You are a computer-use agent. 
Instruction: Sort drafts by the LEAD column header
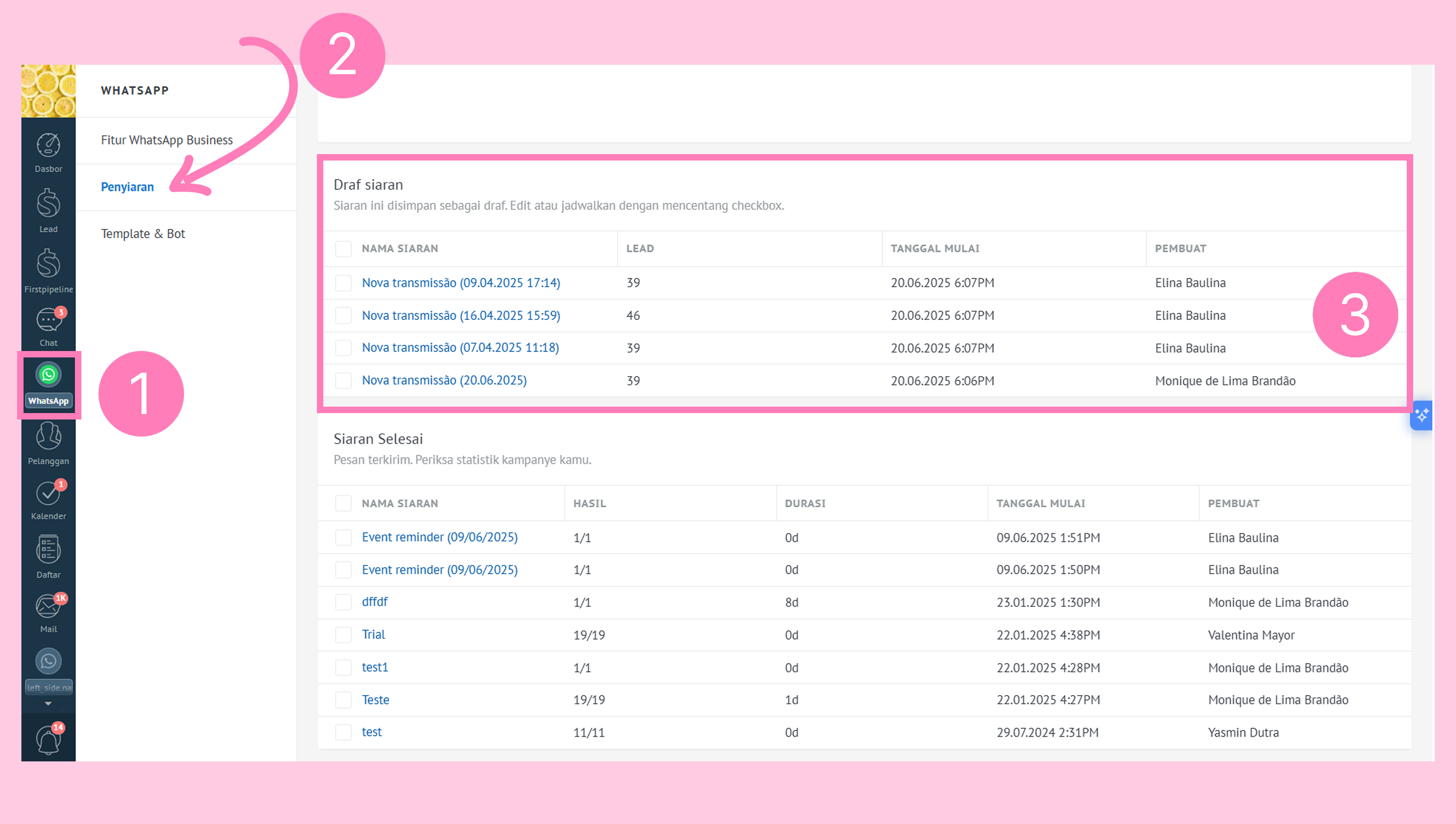point(640,248)
